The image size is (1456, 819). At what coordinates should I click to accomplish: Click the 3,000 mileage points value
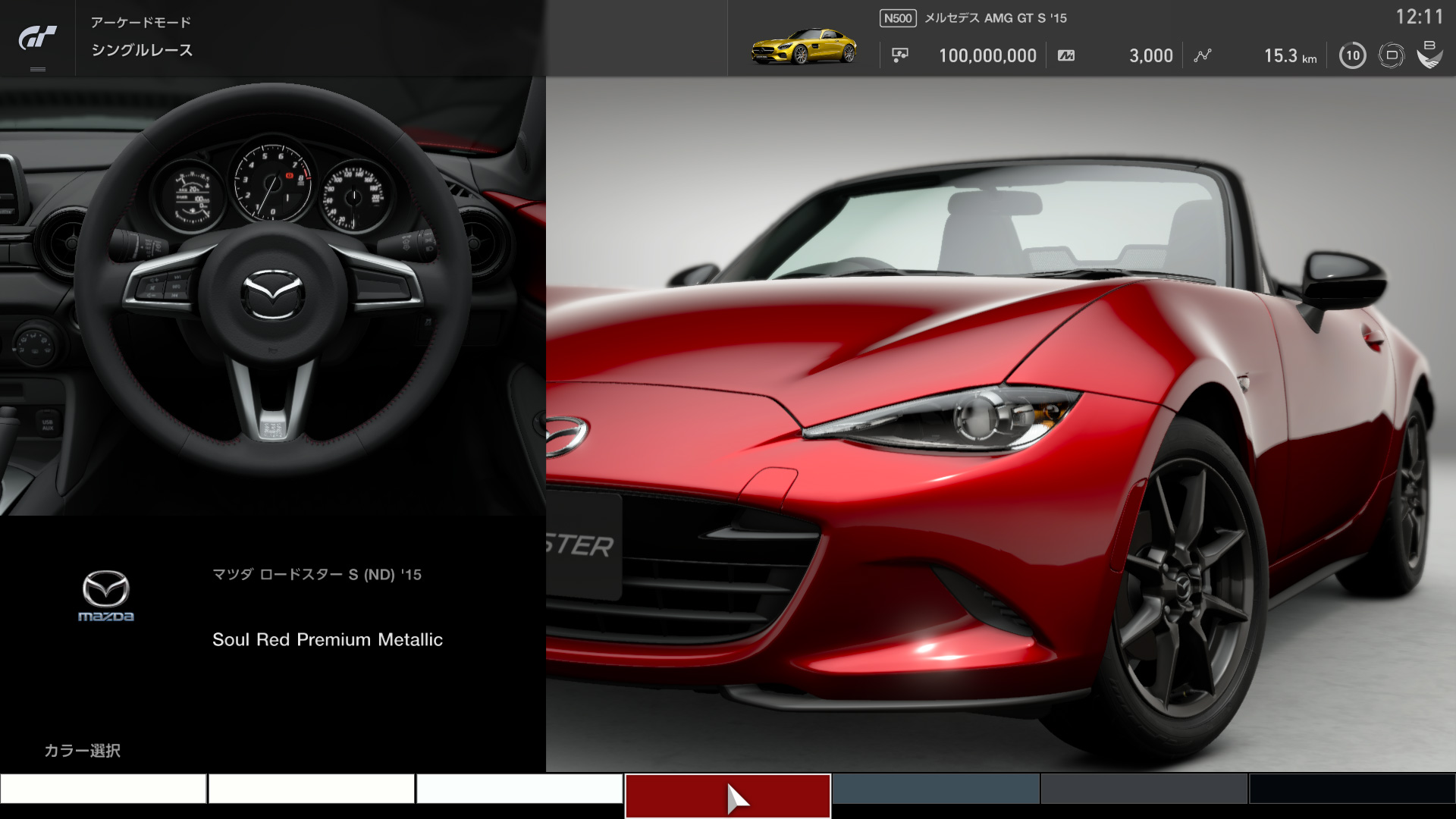tap(1151, 55)
